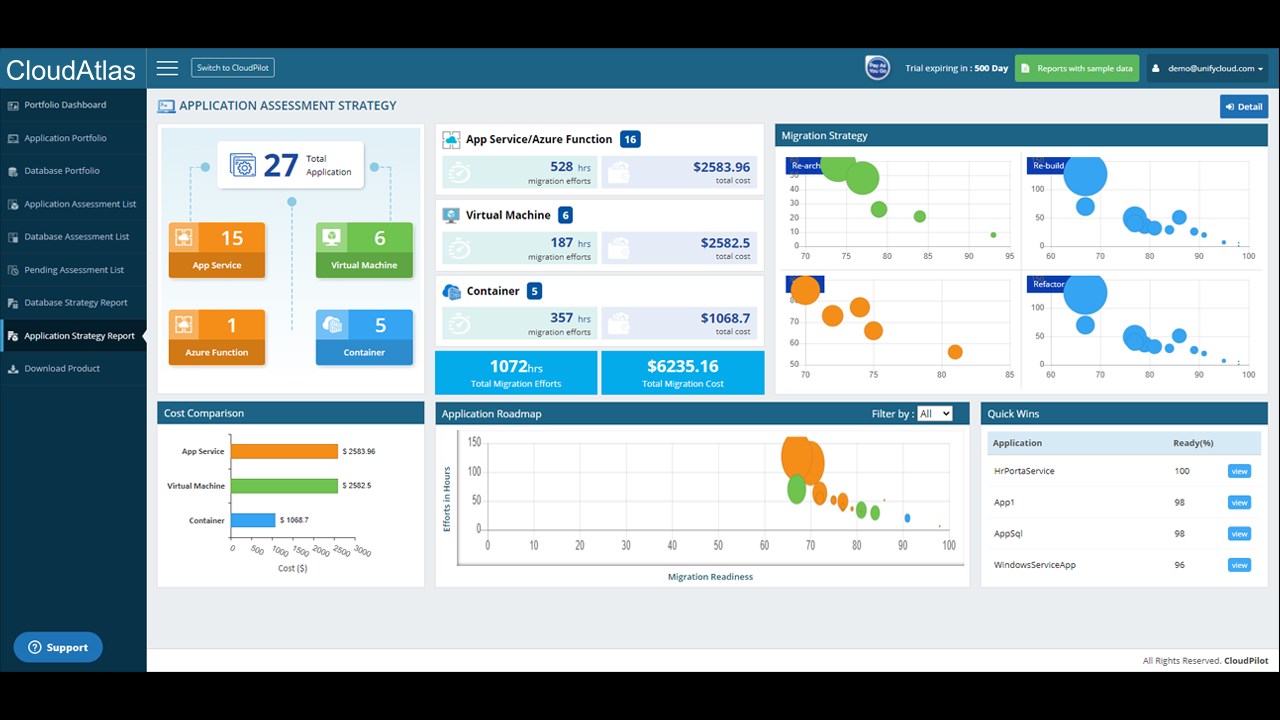The image size is (1280, 720).
Task: Click the CloudAtlas logo
Action: click(71, 70)
